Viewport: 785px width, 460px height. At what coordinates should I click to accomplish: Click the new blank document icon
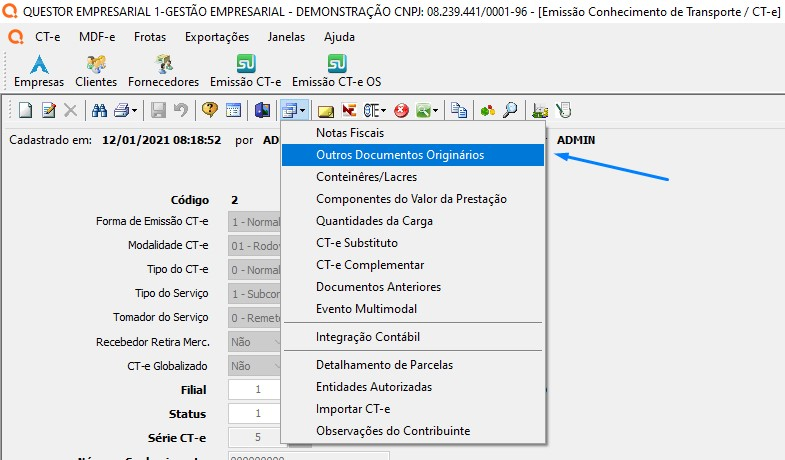25,110
